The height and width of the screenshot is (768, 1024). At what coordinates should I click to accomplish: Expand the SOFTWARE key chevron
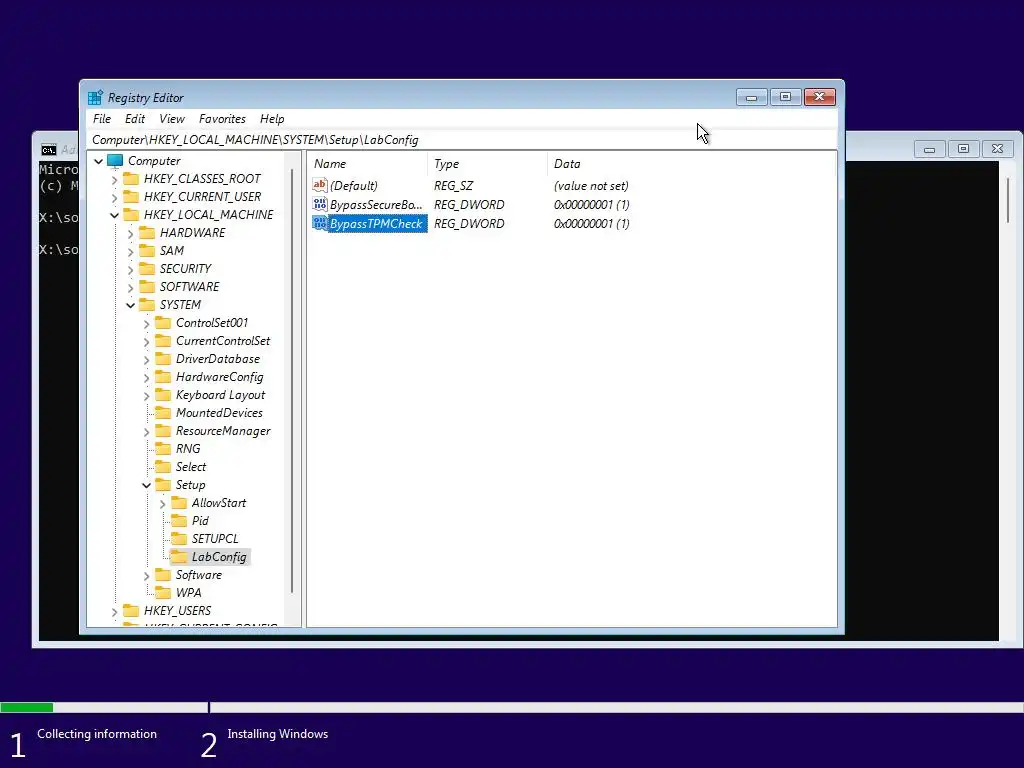[131, 287]
